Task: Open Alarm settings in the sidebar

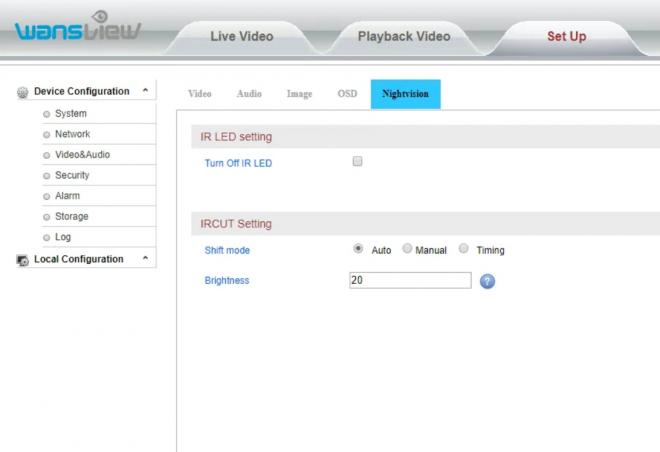Action: [x=67, y=196]
